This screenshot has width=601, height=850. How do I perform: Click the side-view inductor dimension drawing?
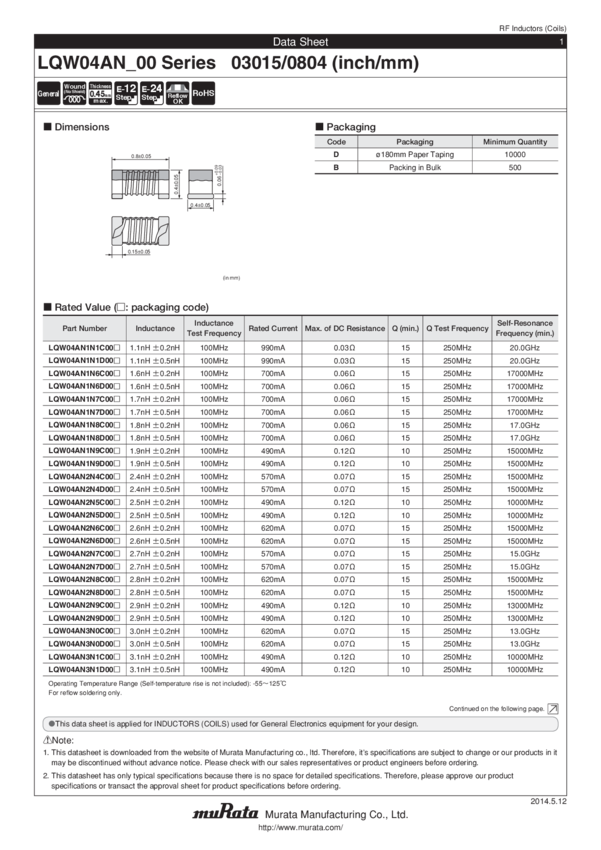(201, 184)
